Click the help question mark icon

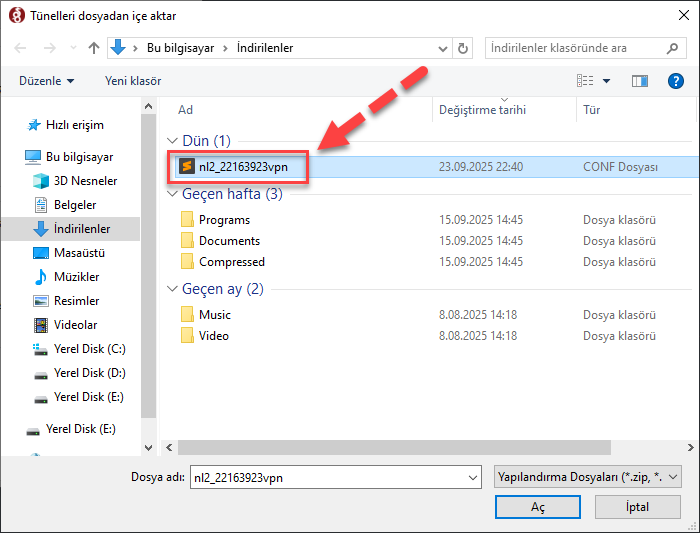pos(676,81)
